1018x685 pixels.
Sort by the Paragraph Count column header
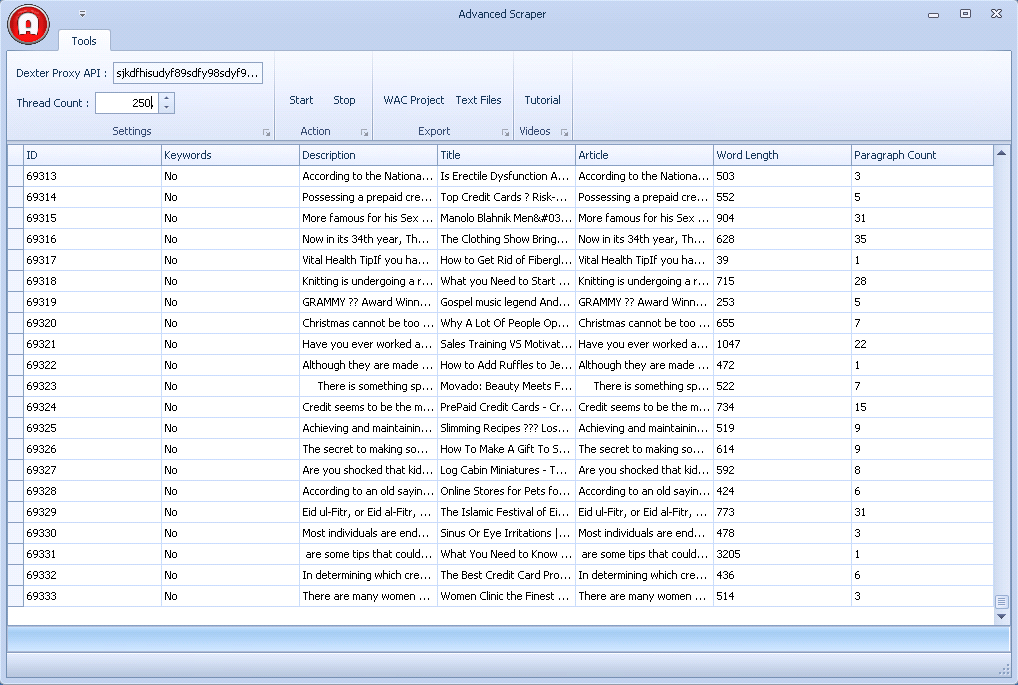922,155
